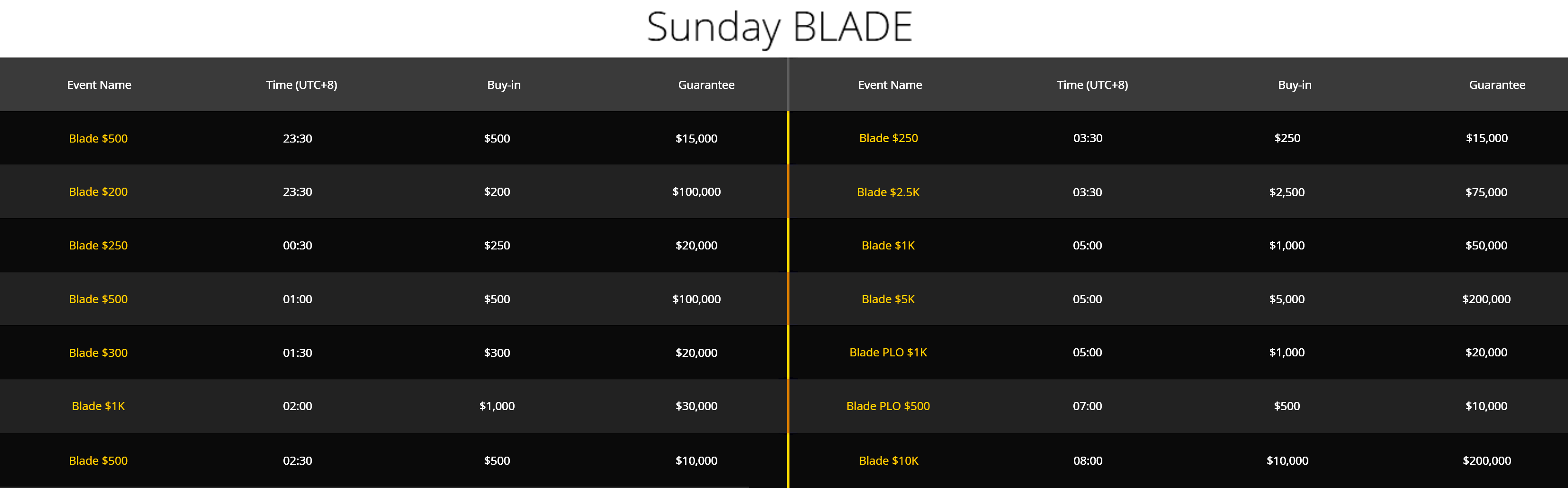Click the right Guarantee column header
Viewport: 1568px width, 488px height.
click(x=1497, y=86)
